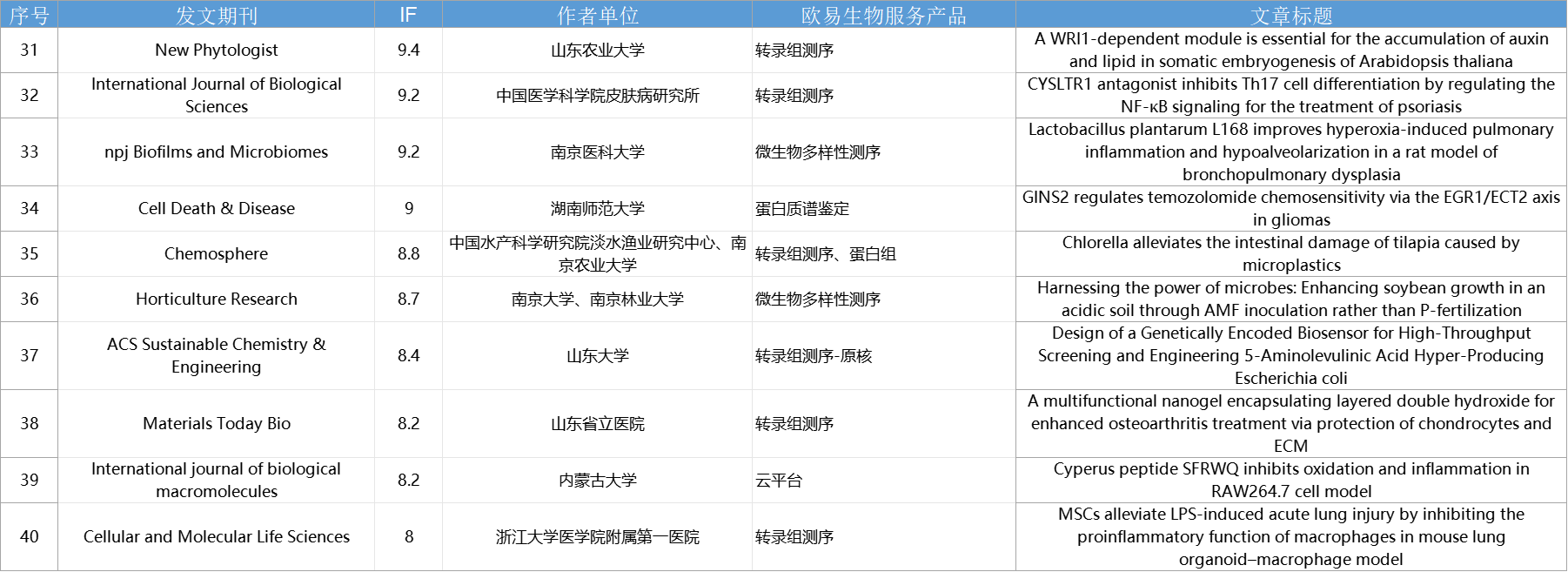This screenshot has width=1568, height=572.
Task: Open the CYSLTR1 antagonist article title
Action: pos(1291,96)
